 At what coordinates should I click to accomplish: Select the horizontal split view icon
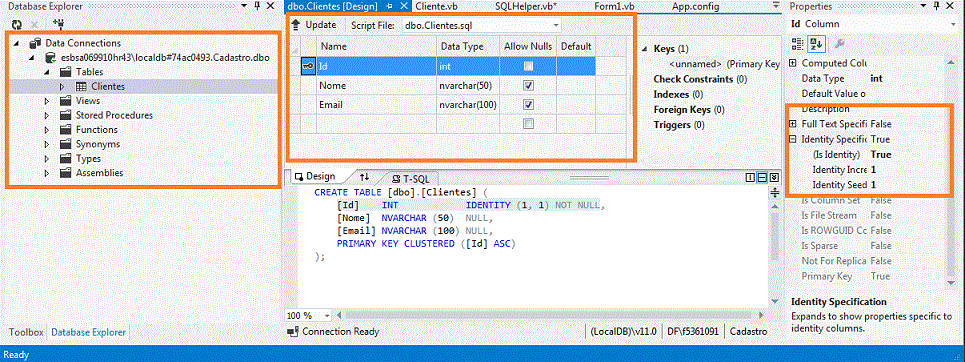click(x=762, y=177)
